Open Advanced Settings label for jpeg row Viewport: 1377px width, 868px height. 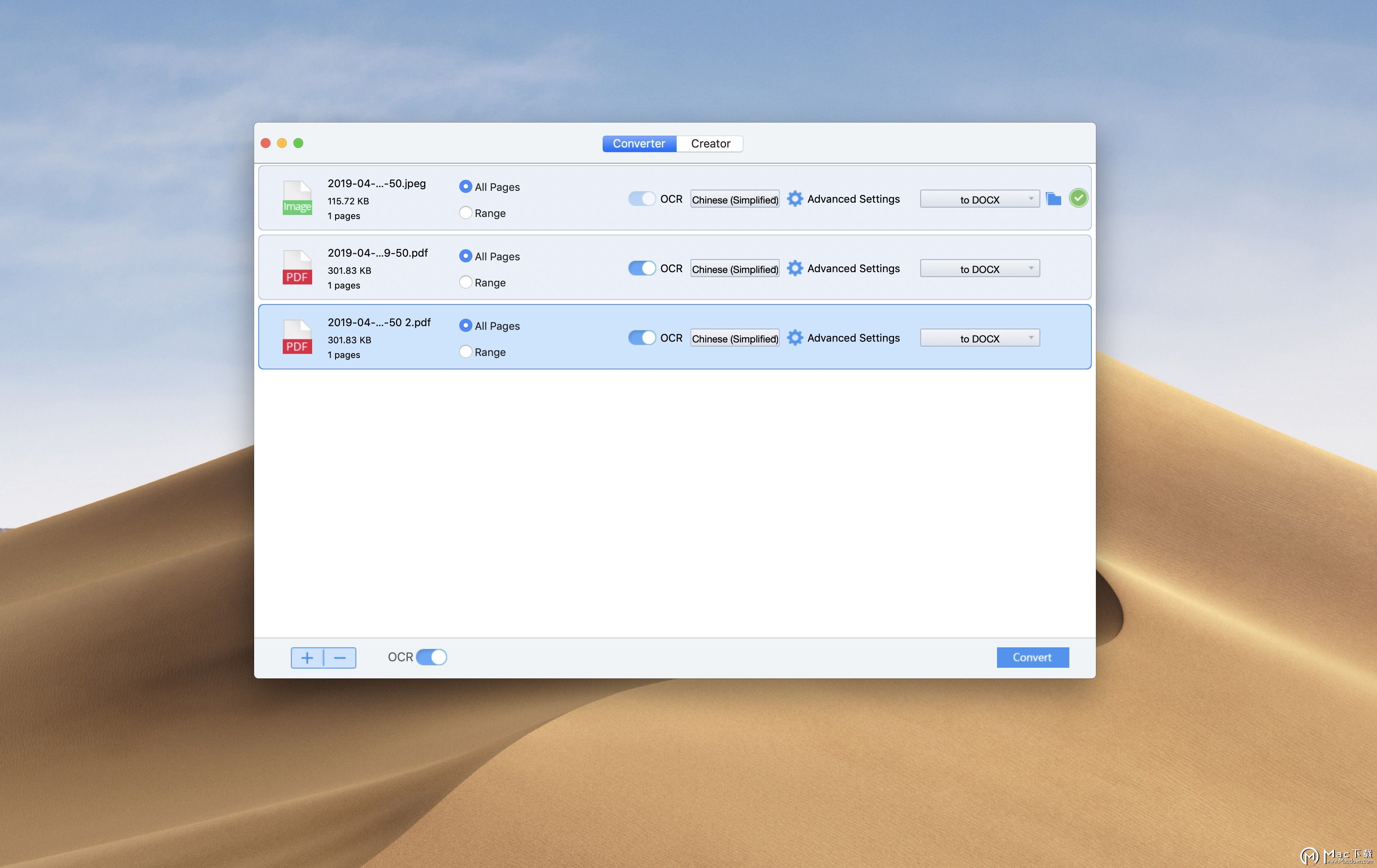[x=853, y=199]
